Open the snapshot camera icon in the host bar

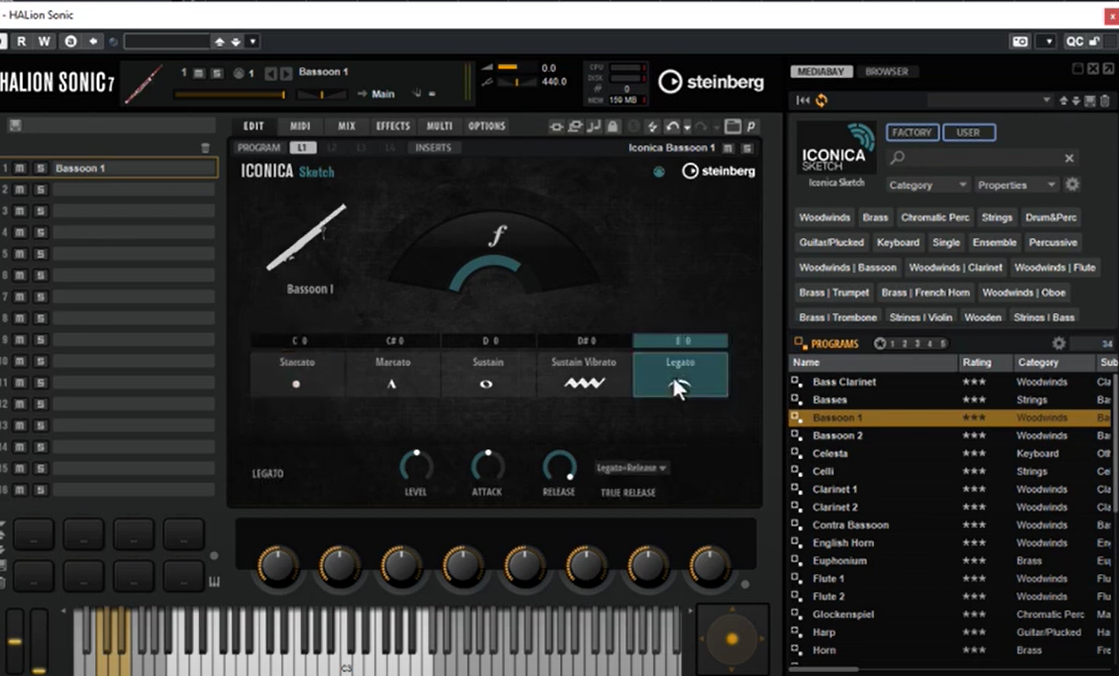1021,41
